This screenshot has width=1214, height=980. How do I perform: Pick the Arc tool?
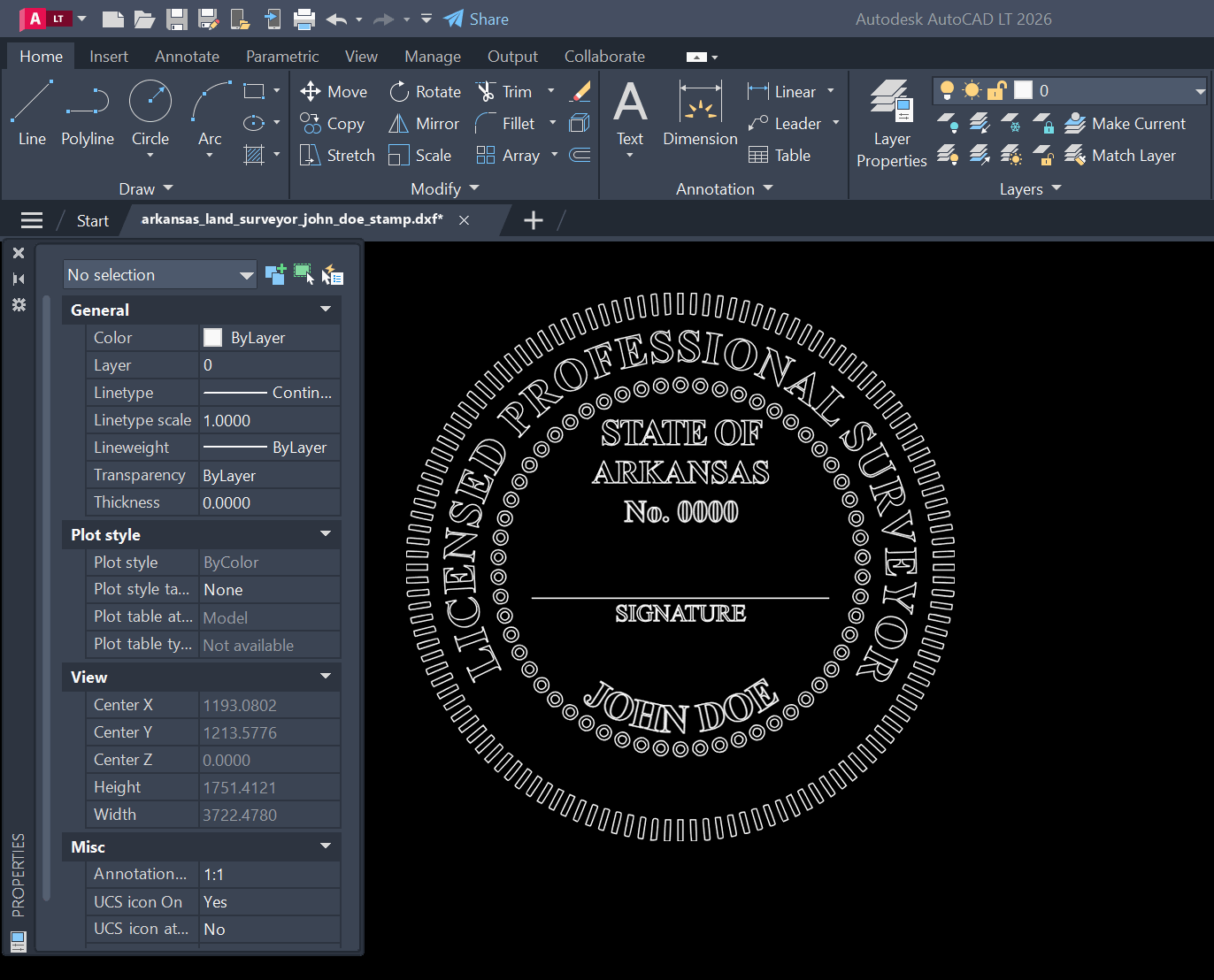click(x=210, y=112)
